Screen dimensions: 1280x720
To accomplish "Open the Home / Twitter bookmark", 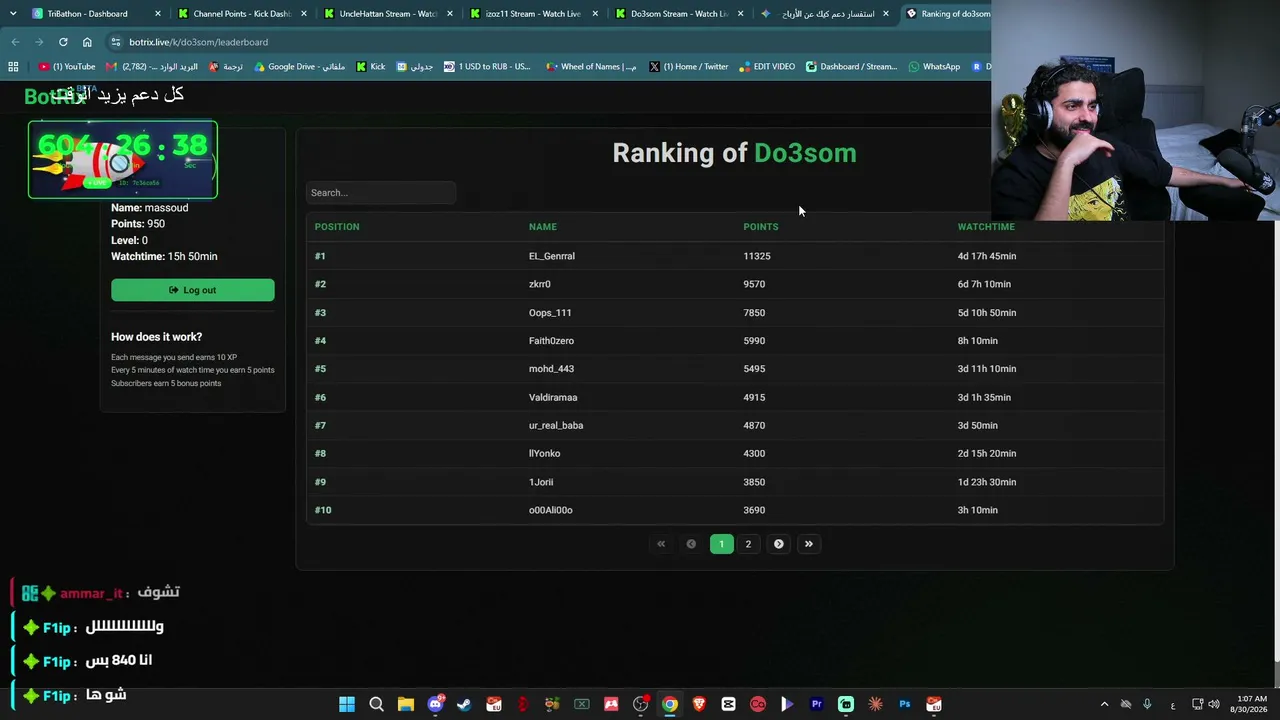I will coord(689,67).
